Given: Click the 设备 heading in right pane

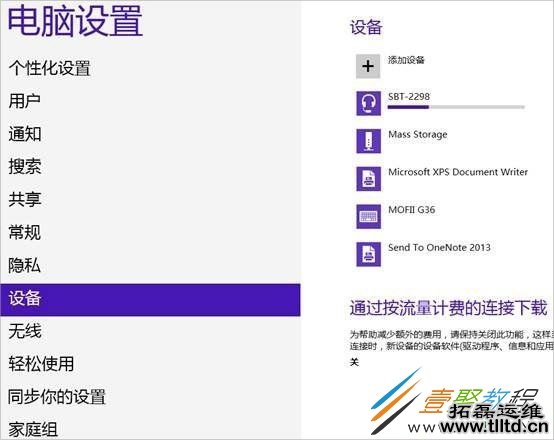Looking at the screenshot, I should [x=366, y=27].
